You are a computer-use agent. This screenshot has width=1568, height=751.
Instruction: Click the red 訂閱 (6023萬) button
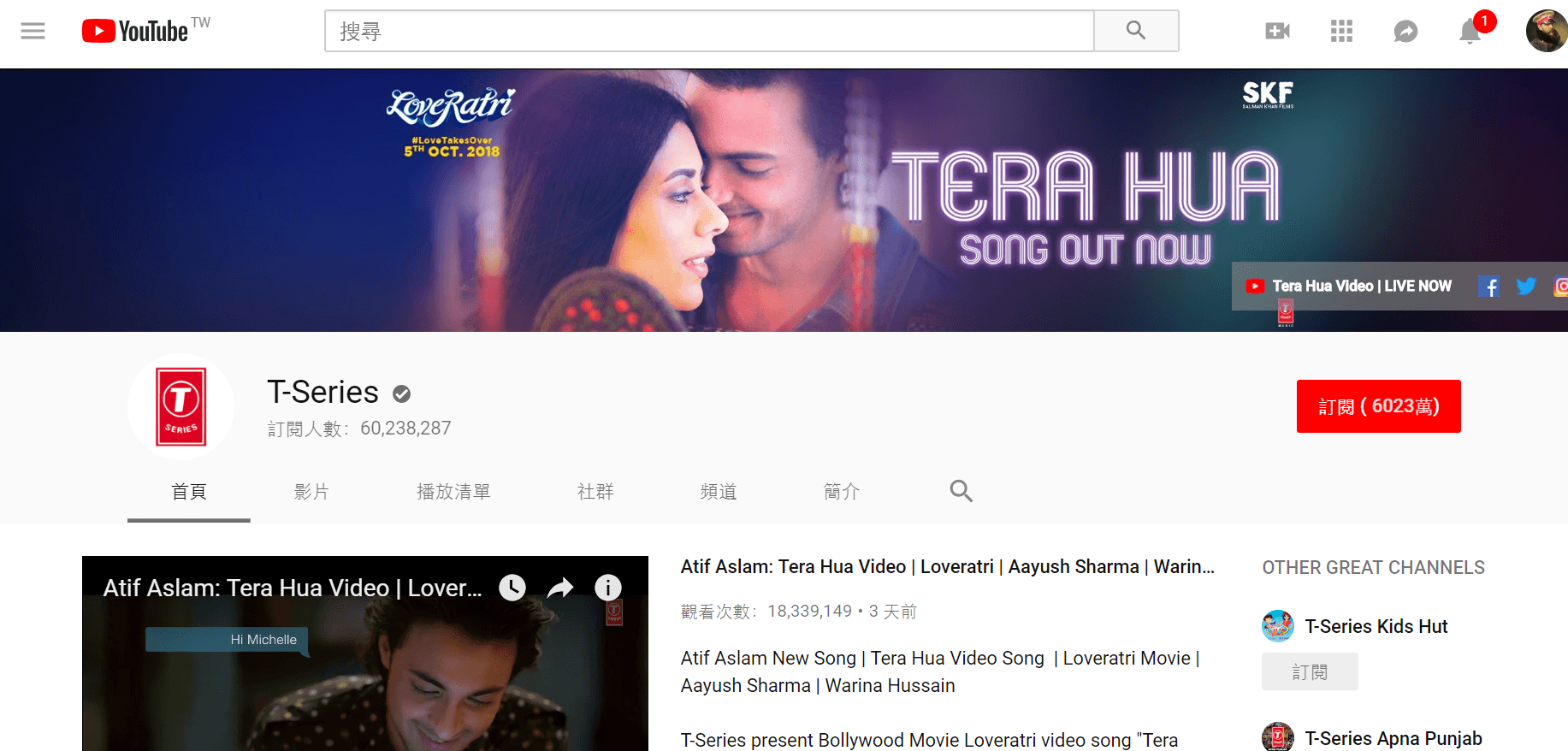click(1379, 406)
